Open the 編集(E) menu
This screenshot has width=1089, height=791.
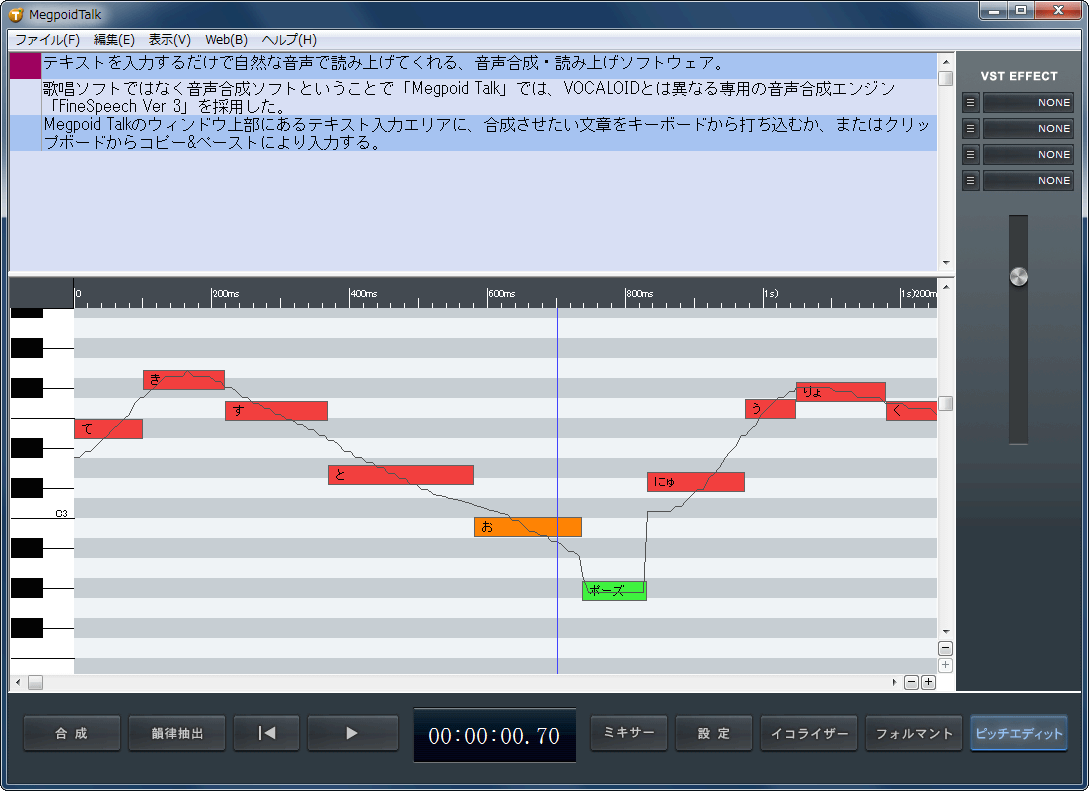pos(114,40)
